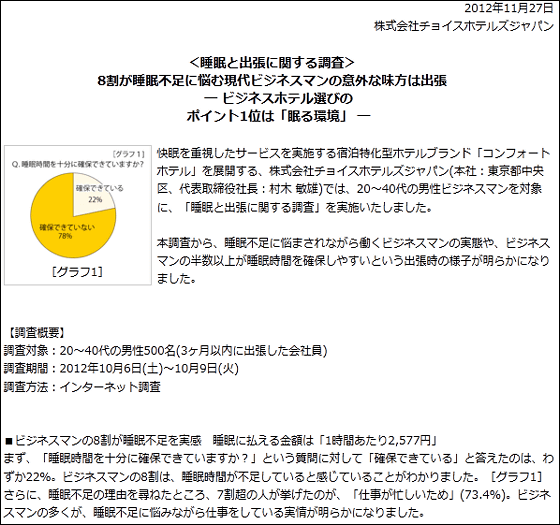Click body line starting まず、「睡眠時間を十分に

click(x=279, y=459)
